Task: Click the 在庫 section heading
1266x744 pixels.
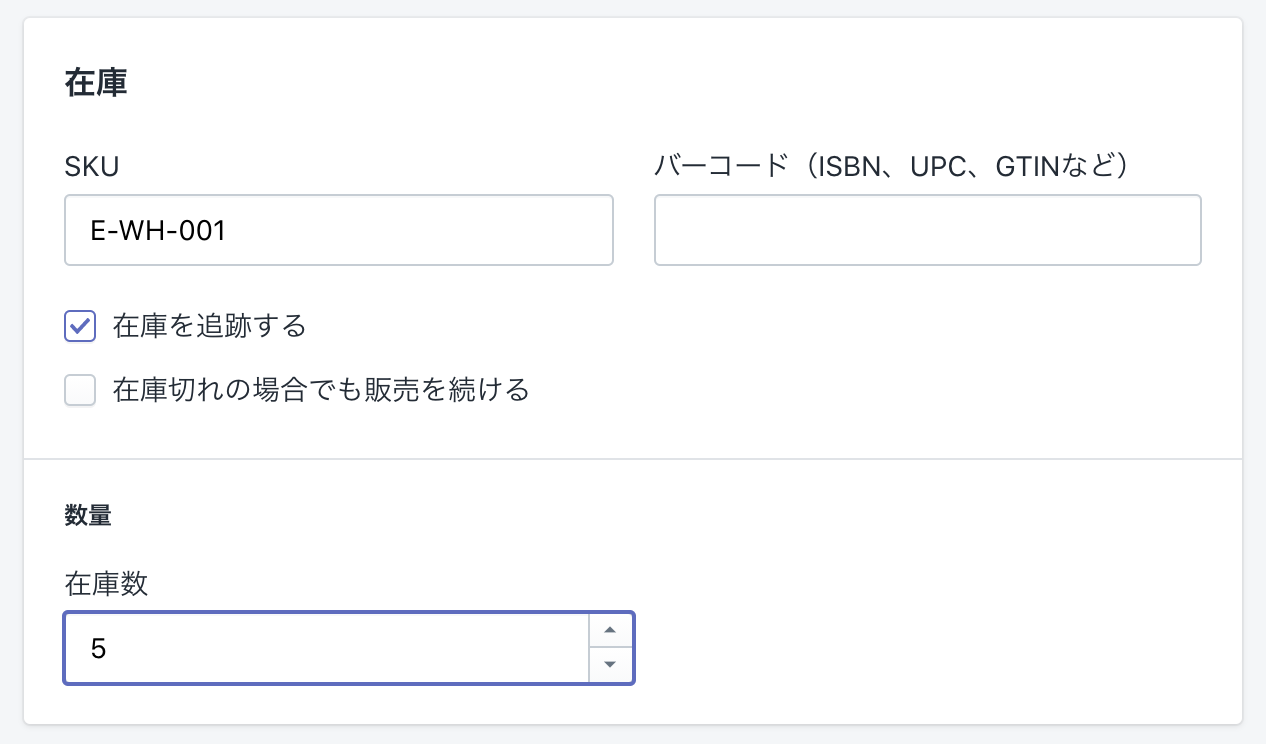Action: click(96, 83)
